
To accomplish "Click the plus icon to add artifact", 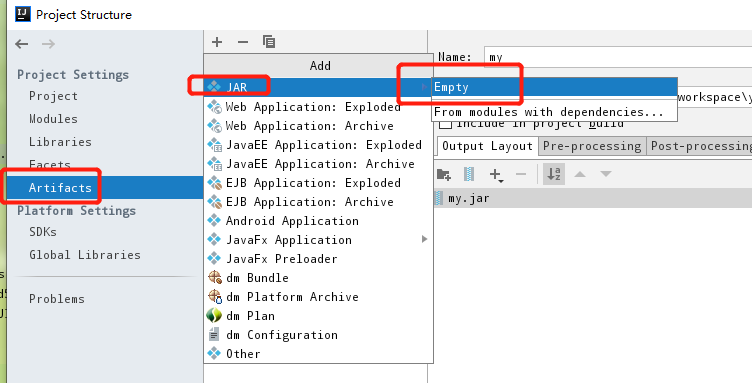I will [217, 42].
